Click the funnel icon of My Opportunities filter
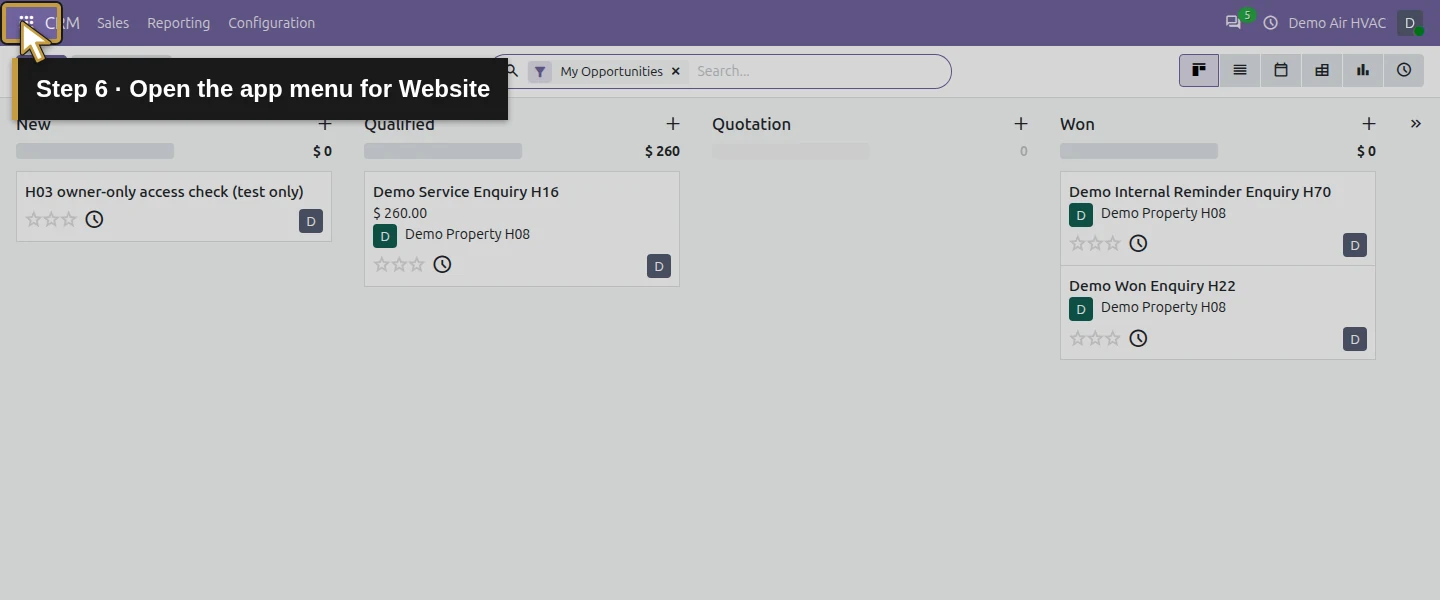The height and width of the screenshot is (600, 1440). [x=540, y=71]
